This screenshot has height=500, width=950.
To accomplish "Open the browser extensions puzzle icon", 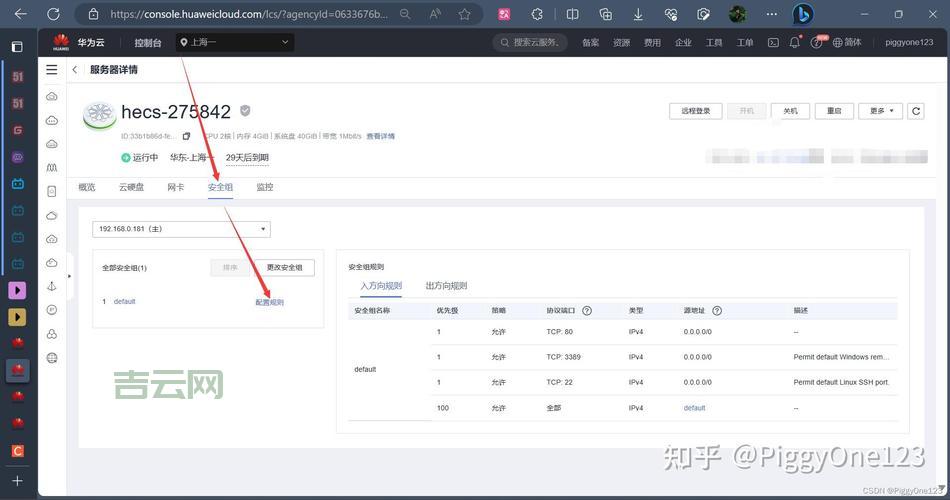I will pyautogui.click(x=537, y=14).
